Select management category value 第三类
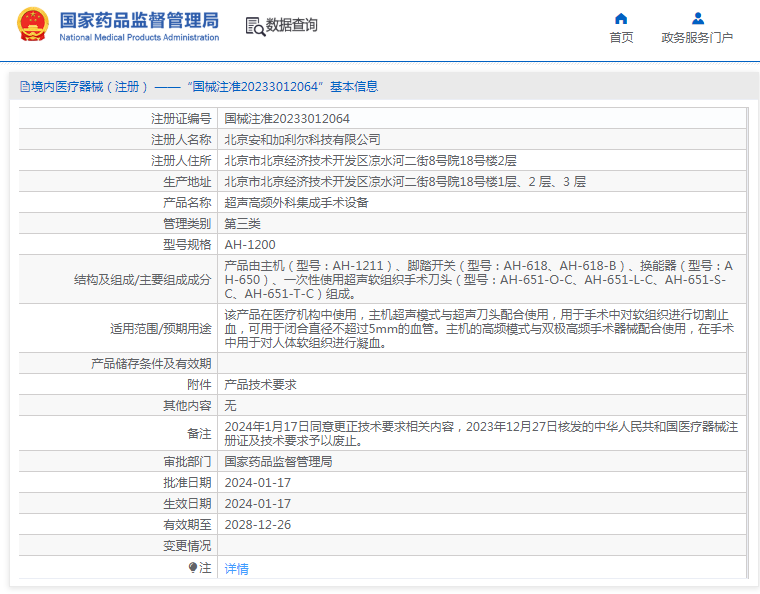Viewport: 760px width, 594px height. pos(242,223)
